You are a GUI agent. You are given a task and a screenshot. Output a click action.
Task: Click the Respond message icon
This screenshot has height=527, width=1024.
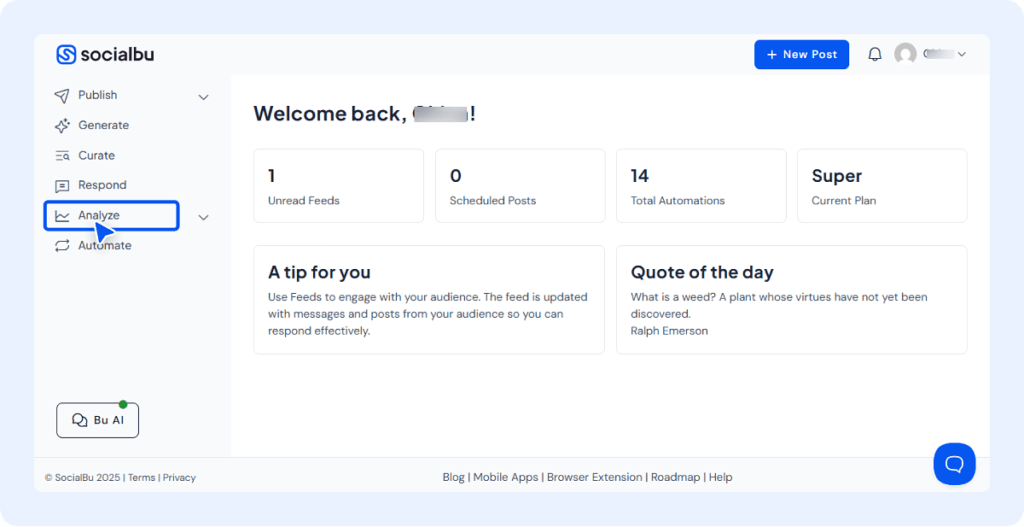click(x=62, y=186)
